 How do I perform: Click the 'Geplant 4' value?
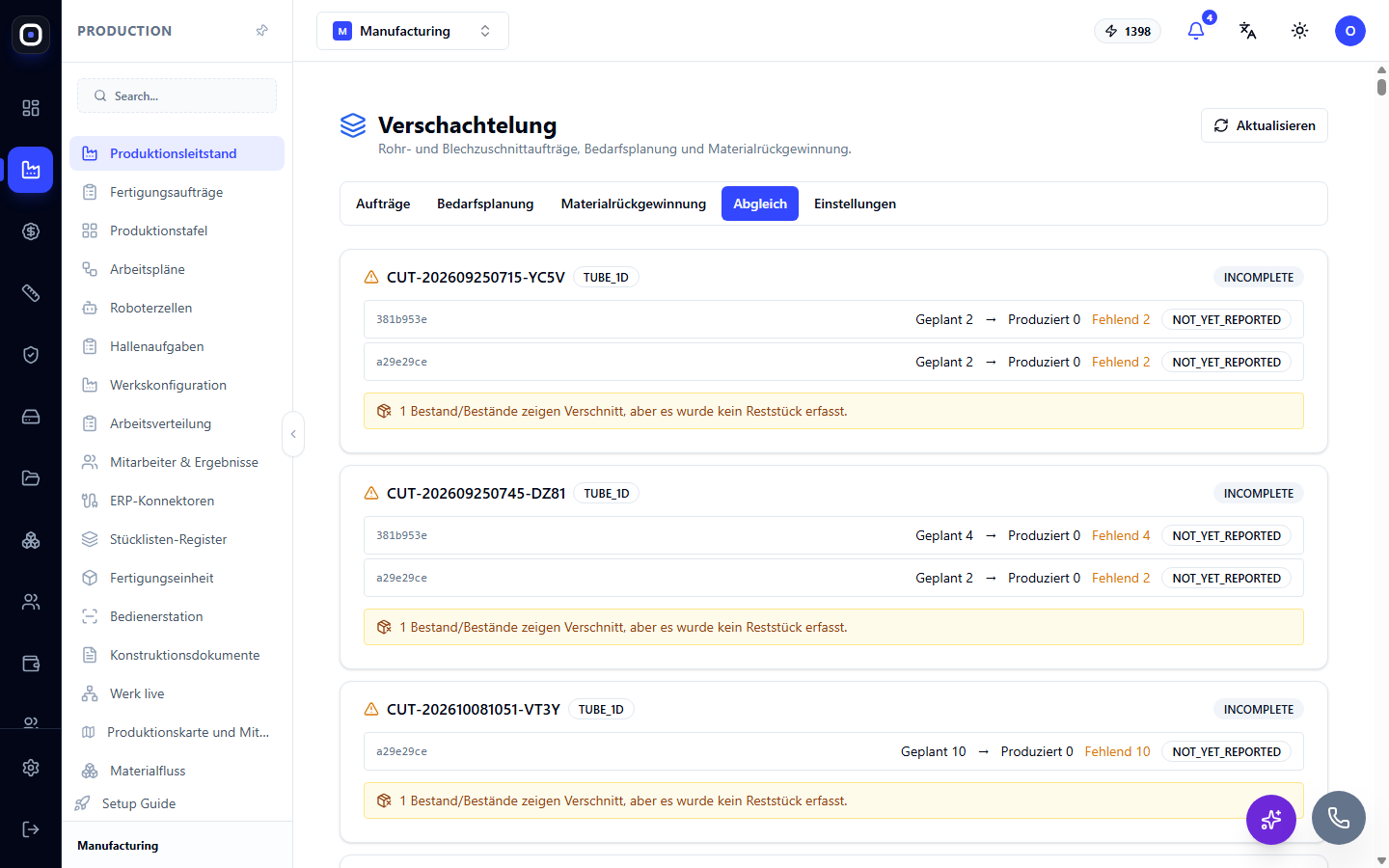pos(944,535)
